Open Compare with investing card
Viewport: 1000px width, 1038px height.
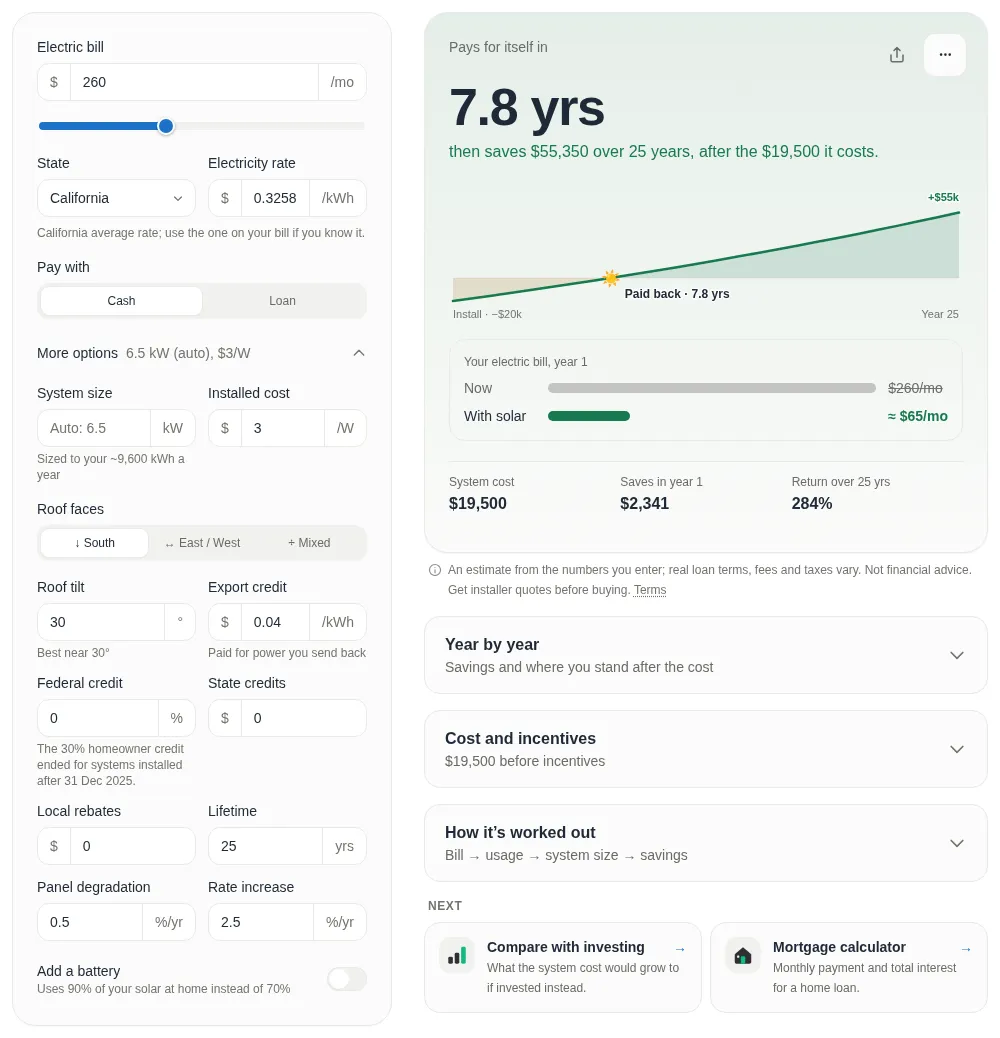pyautogui.click(x=563, y=967)
